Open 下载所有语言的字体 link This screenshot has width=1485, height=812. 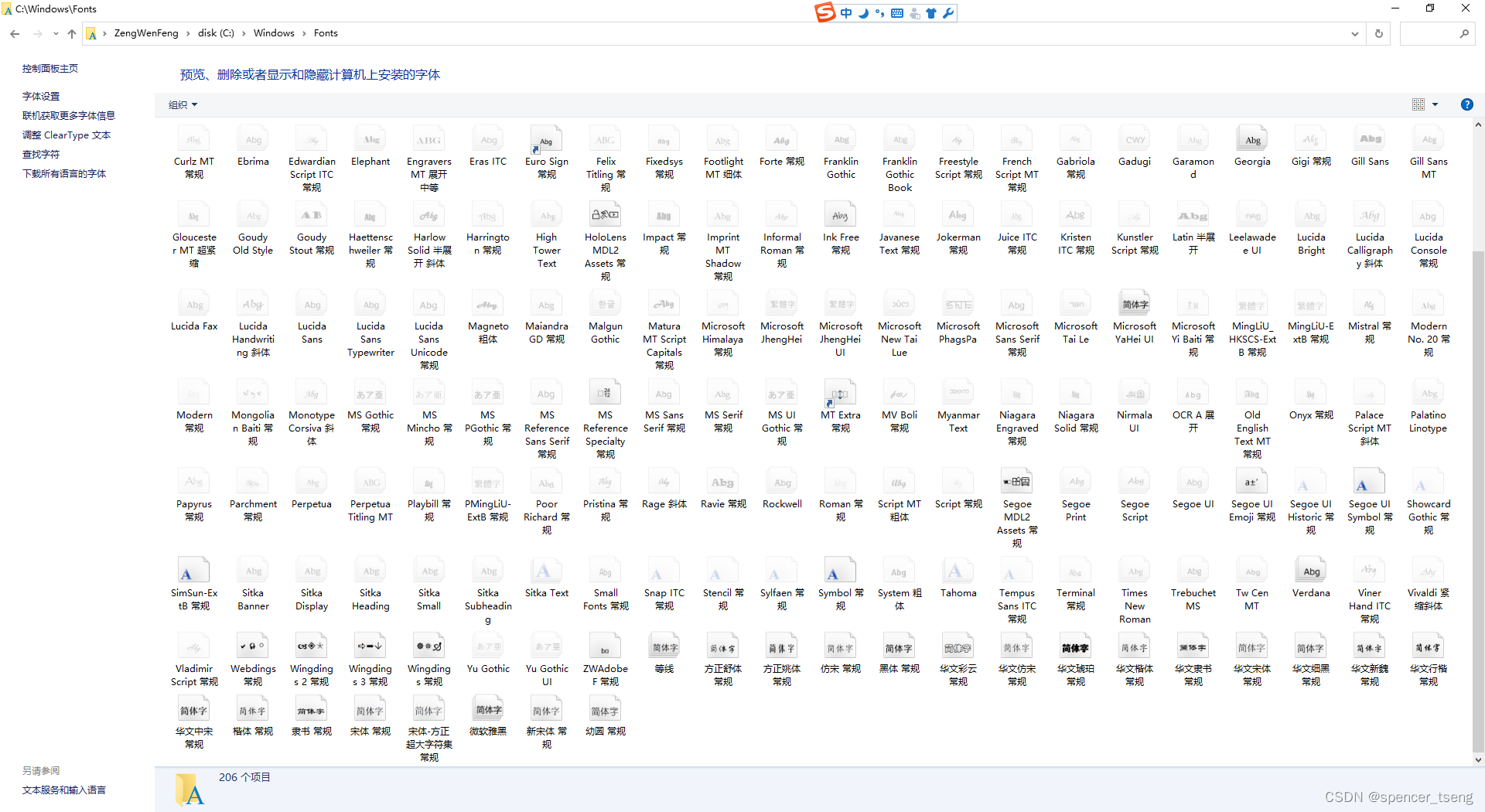64,173
